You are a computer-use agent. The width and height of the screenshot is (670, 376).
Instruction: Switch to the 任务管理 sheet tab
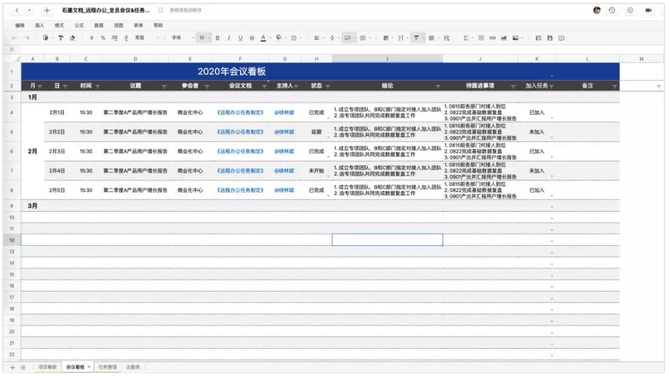[x=107, y=367]
